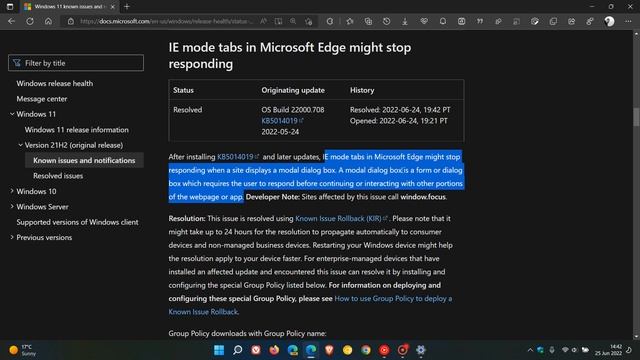
Task: Open the browser home page
Action: pos(49,21)
